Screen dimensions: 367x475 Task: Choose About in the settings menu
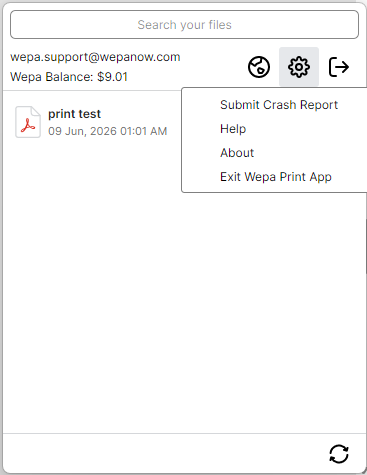click(237, 153)
